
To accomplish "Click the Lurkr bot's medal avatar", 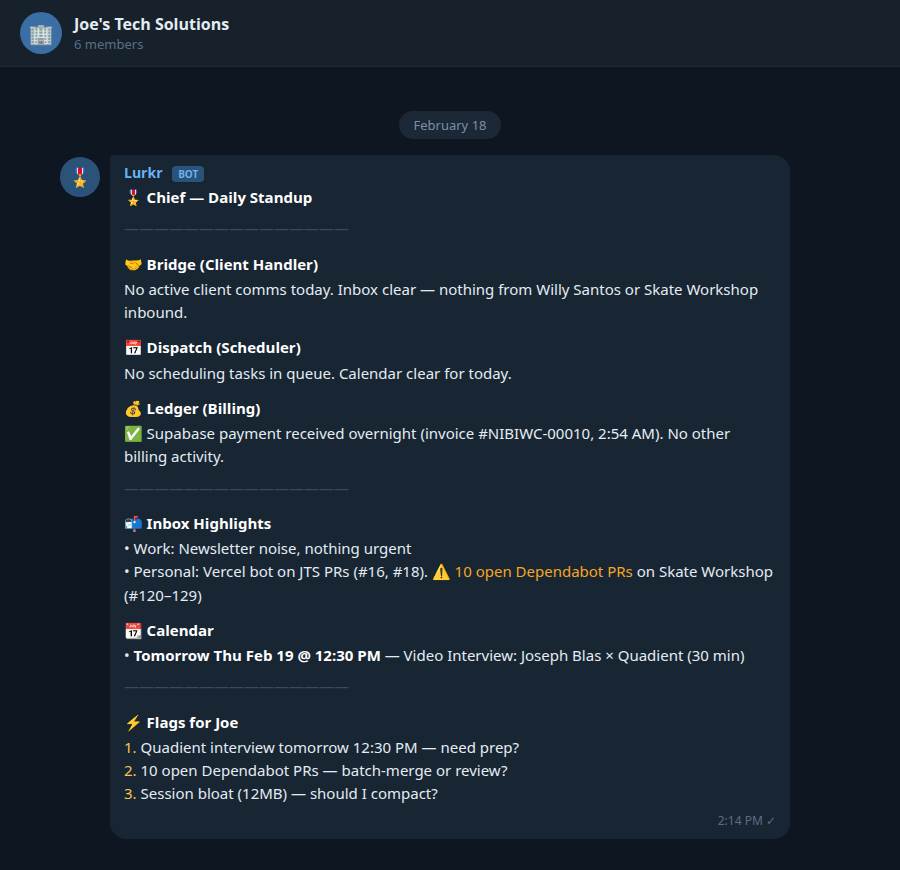I will coord(79,176).
